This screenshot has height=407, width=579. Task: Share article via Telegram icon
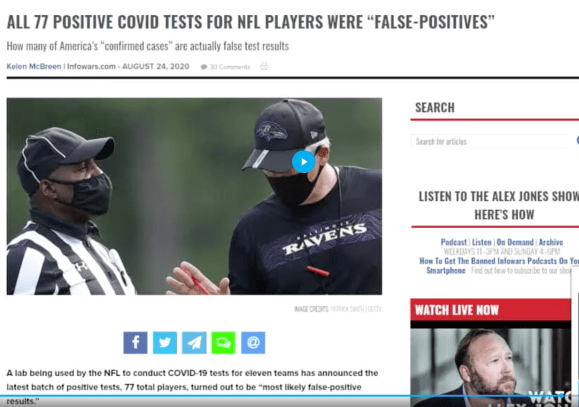pyautogui.click(x=194, y=342)
